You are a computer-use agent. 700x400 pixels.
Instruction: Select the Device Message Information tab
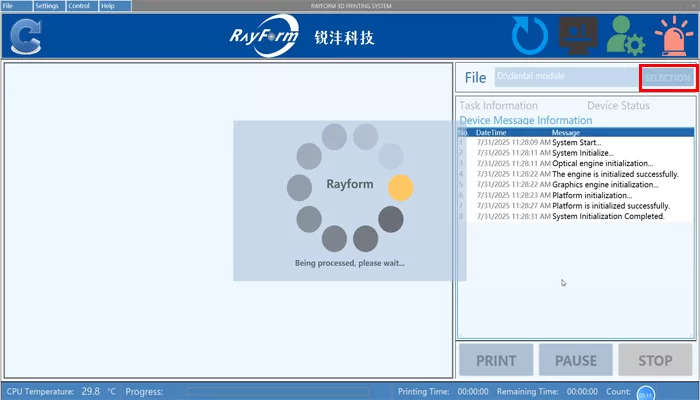(525, 120)
